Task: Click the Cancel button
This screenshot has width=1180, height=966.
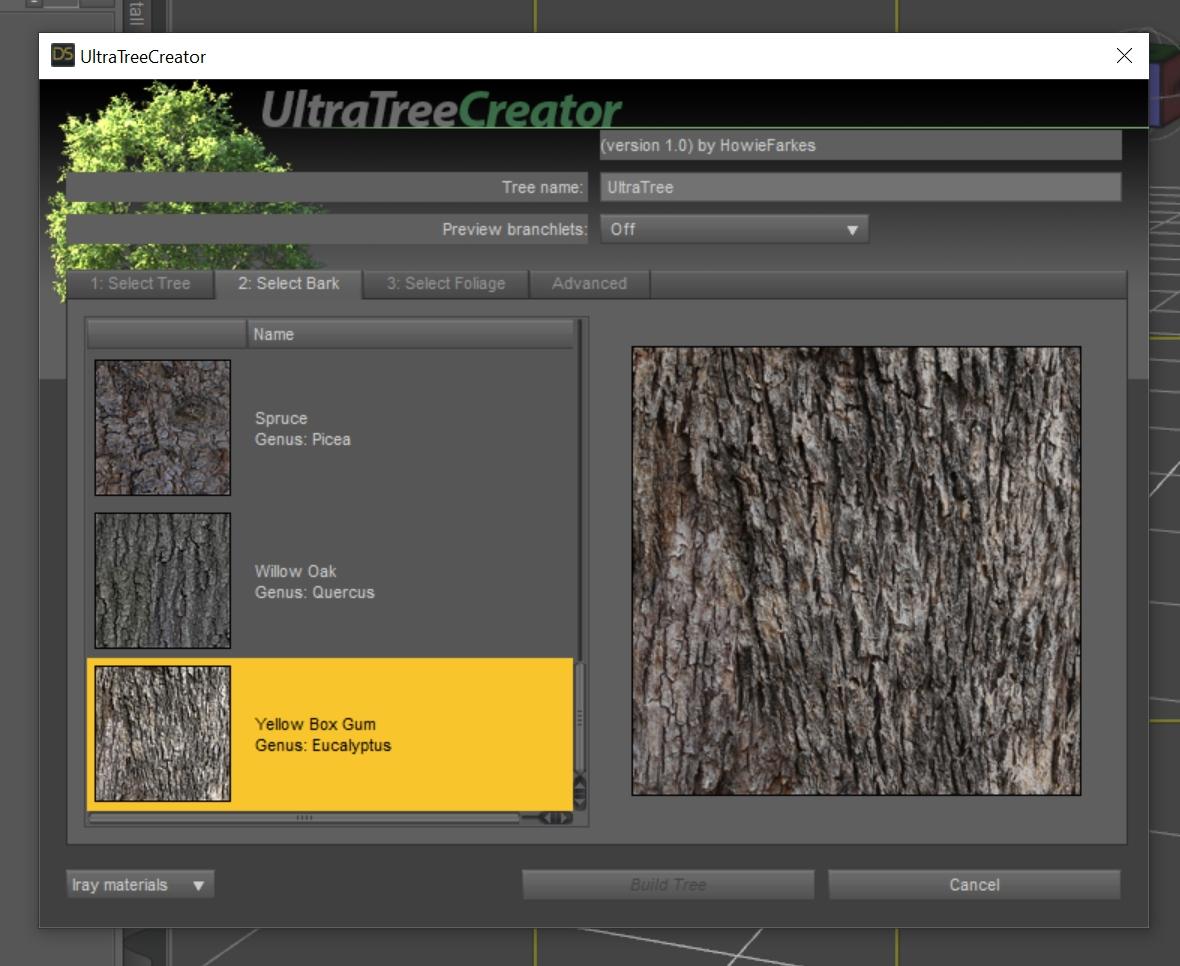Action: 975,885
